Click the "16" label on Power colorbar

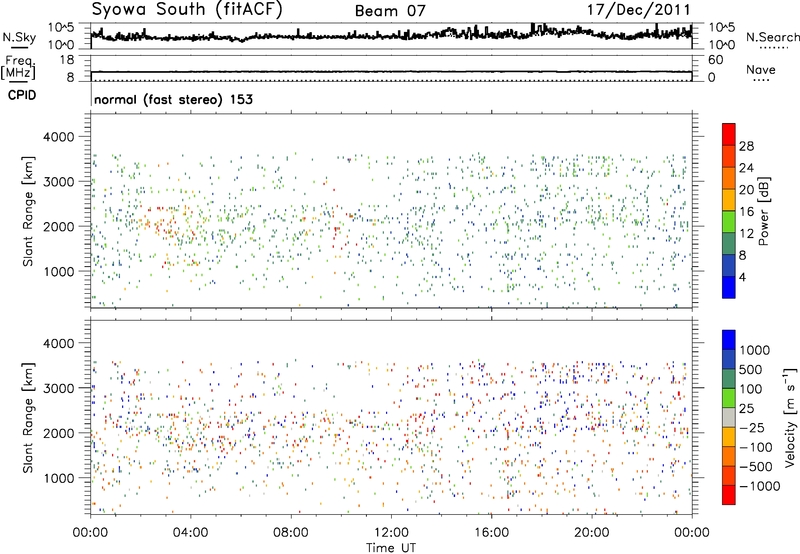tap(746, 212)
